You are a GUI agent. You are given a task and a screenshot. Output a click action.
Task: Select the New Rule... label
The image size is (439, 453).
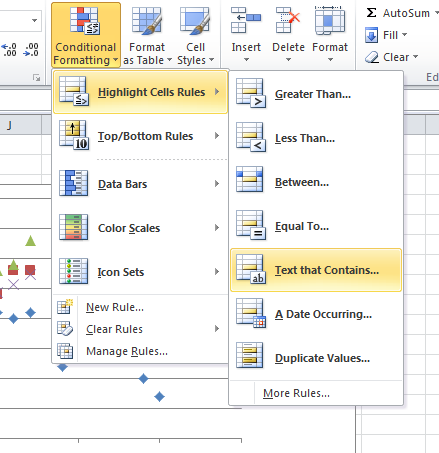(x=115, y=307)
